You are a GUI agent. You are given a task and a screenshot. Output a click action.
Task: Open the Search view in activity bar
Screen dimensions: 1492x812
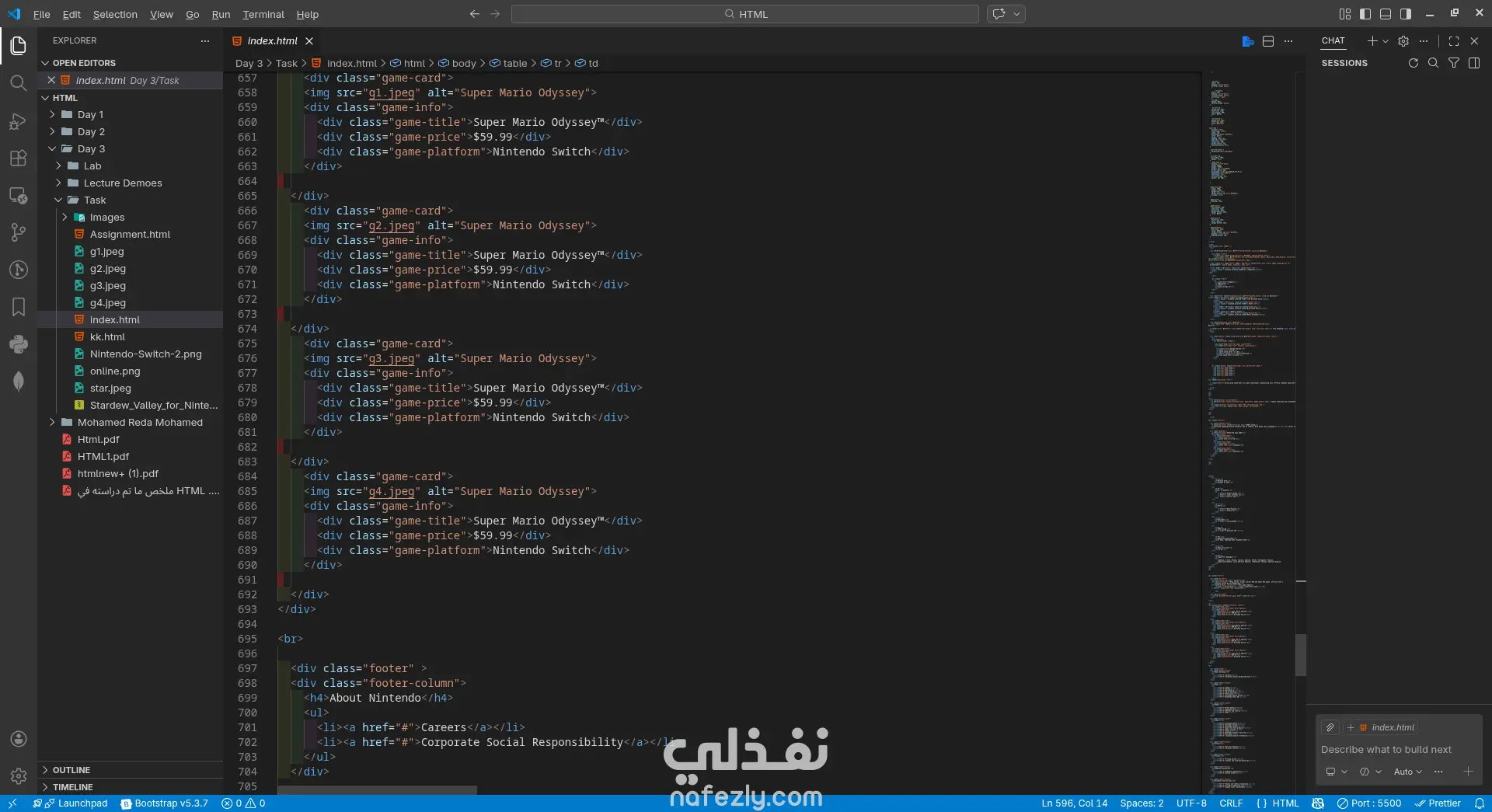tap(19, 83)
